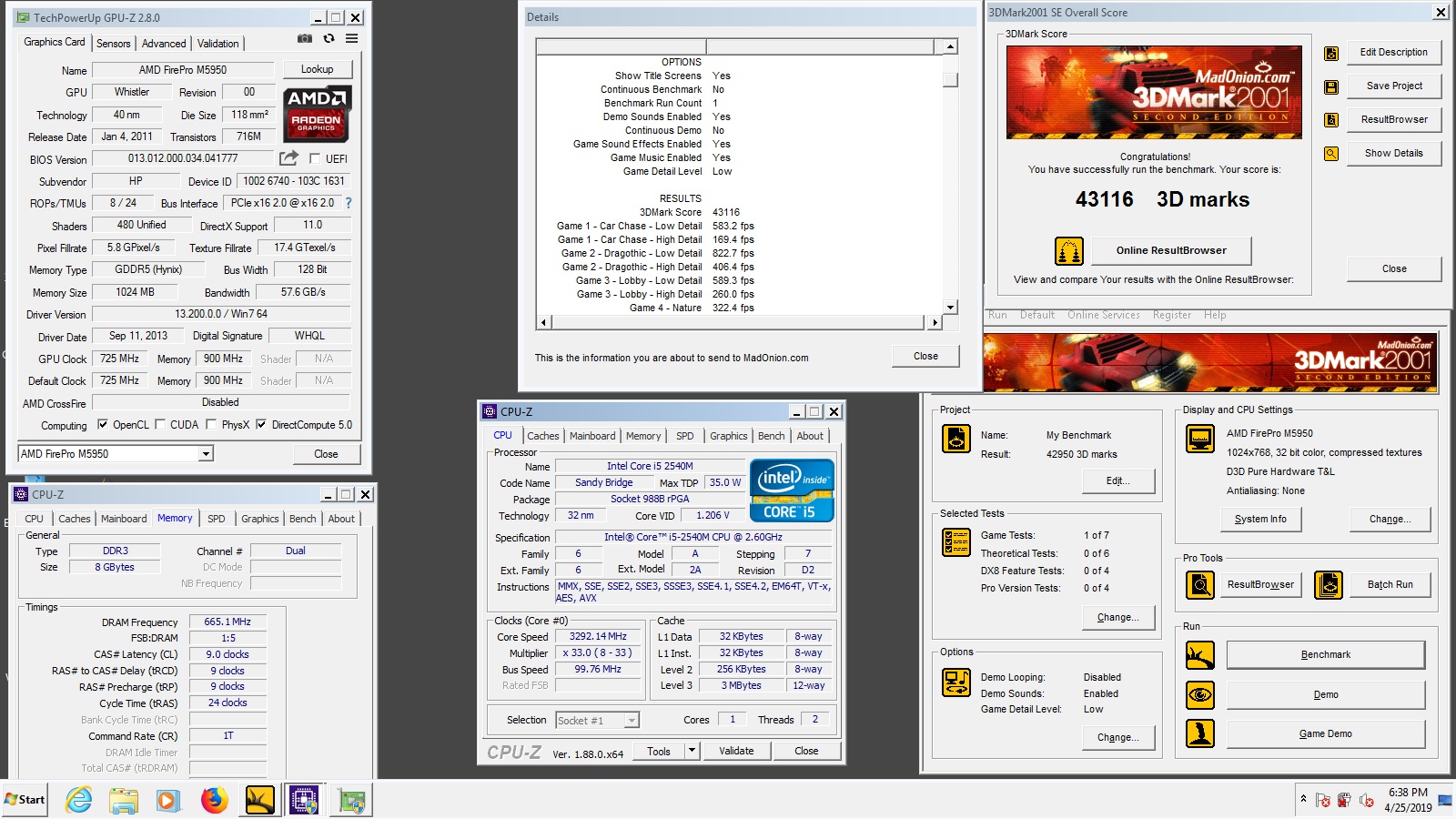Viewport: 1456px width, 819px height.
Task: Open the CPU-Z Tools dropdown arrow
Action: pyautogui.click(x=693, y=751)
